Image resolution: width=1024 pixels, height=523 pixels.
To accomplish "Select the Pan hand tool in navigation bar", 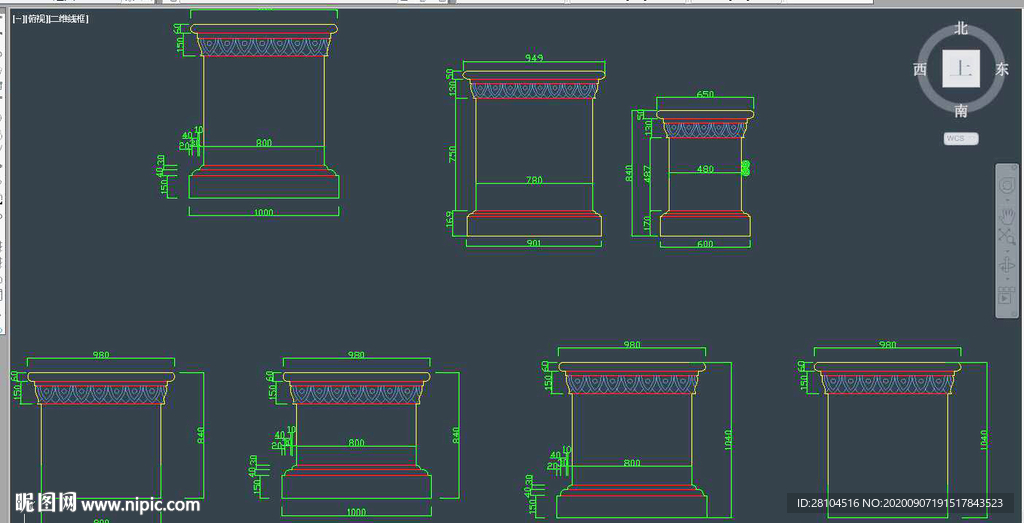I will click(x=1006, y=215).
